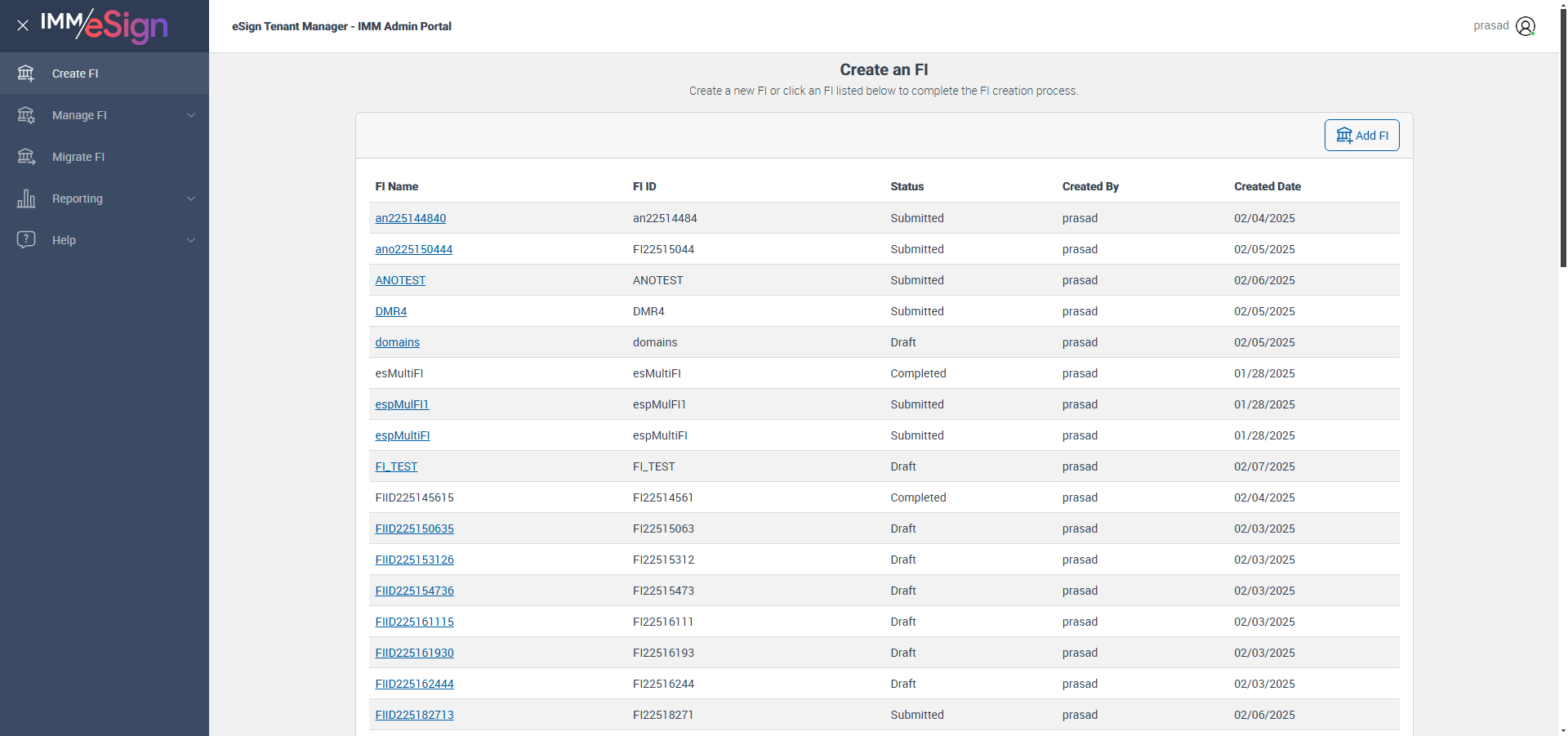Click the Help question bubble icon
Viewport: 1568px width, 736px height.
[x=26, y=240]
